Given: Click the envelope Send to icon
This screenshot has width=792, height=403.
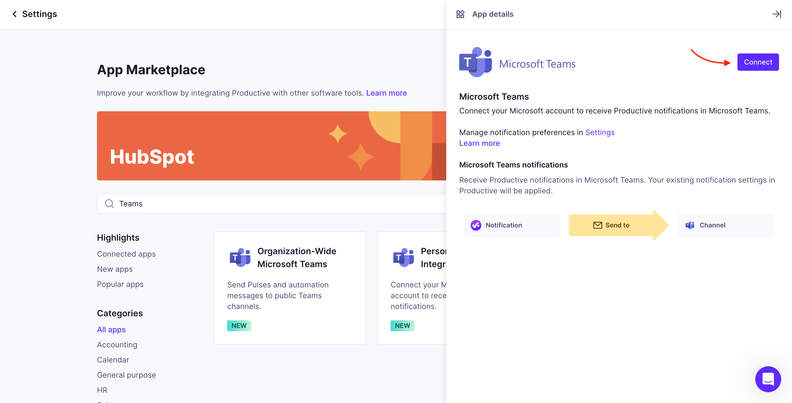Looking at the screenshot, I should pos(597,225).
